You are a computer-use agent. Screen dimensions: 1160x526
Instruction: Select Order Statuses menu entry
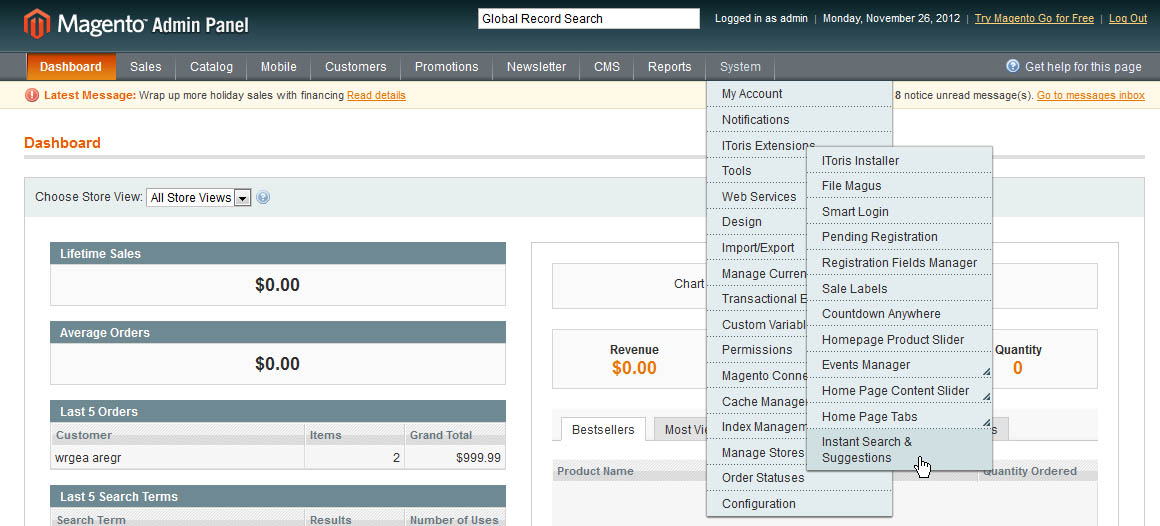pyautogui.click(x=799, y=478)
